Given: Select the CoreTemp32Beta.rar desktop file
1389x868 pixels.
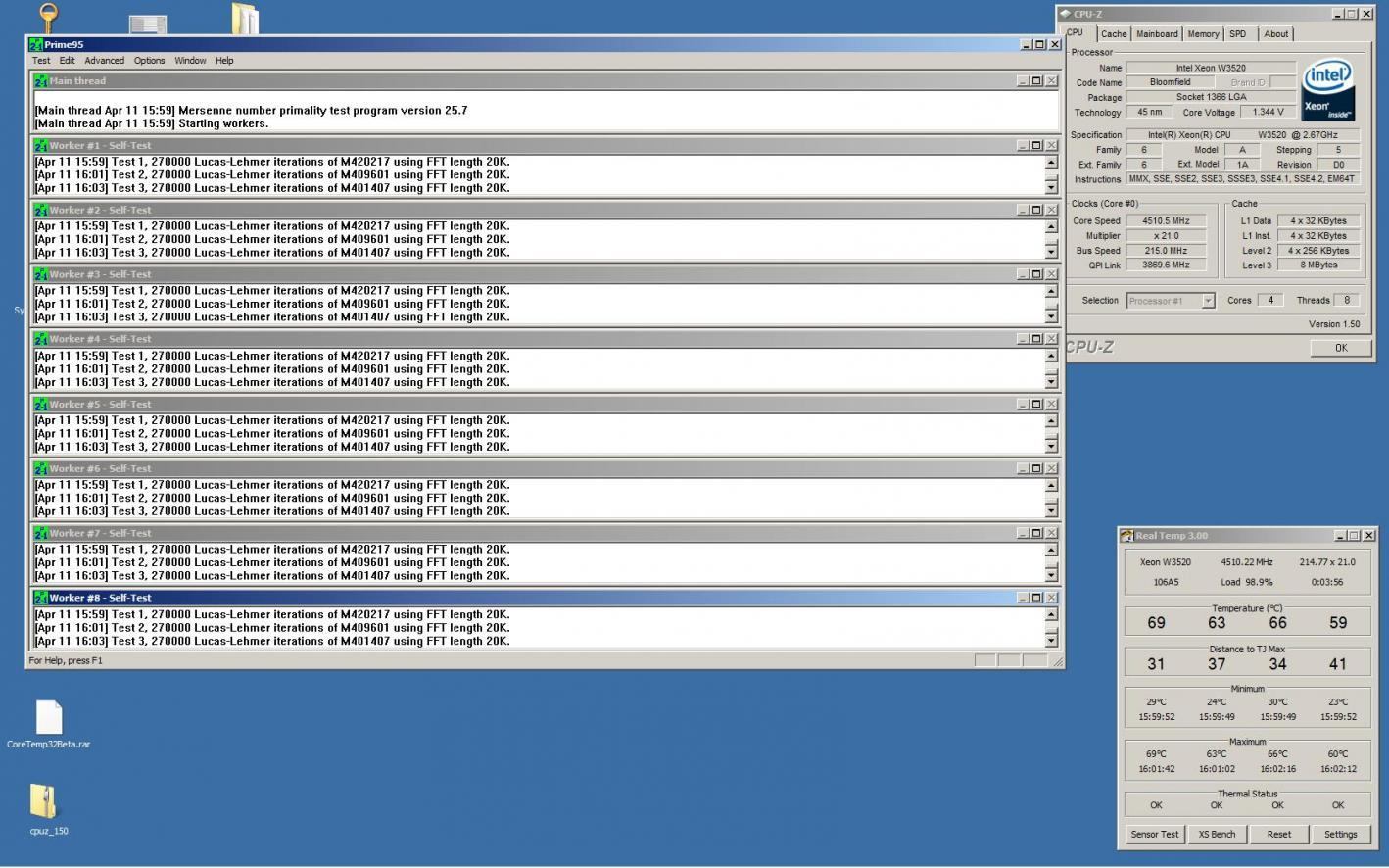Looking at the screenshot, I should 48,725.
